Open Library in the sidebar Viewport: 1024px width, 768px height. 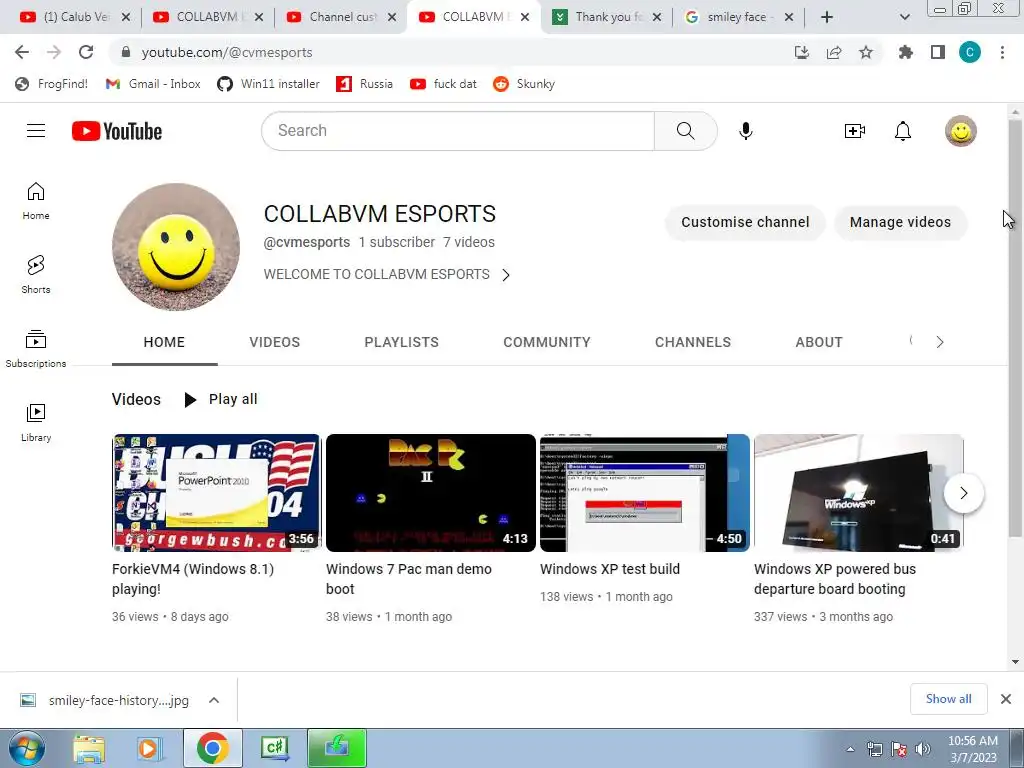click(x=36, y=423)
